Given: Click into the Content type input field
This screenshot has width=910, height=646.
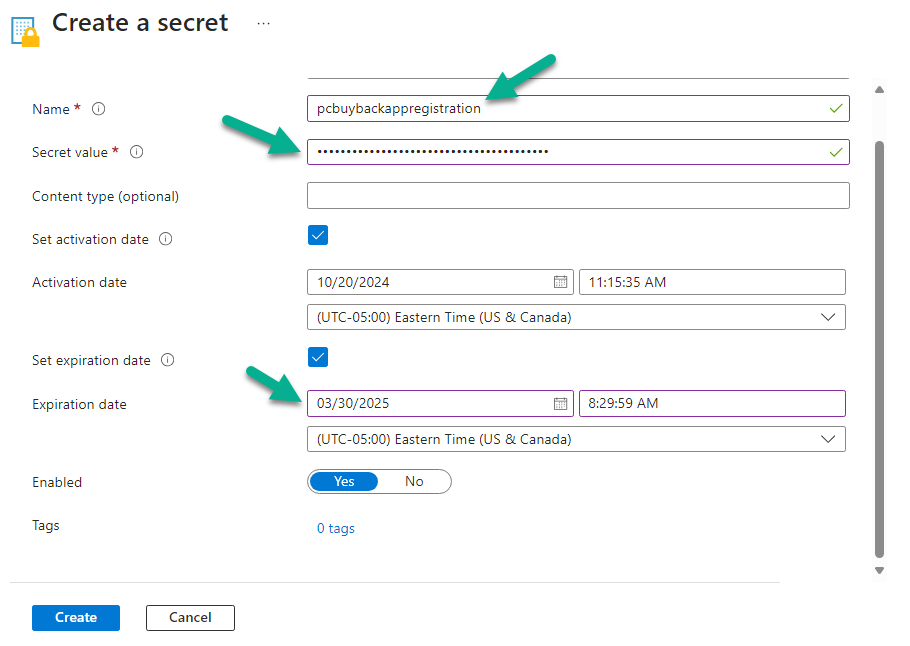Looking at the screenshot, I should [578, 196].
